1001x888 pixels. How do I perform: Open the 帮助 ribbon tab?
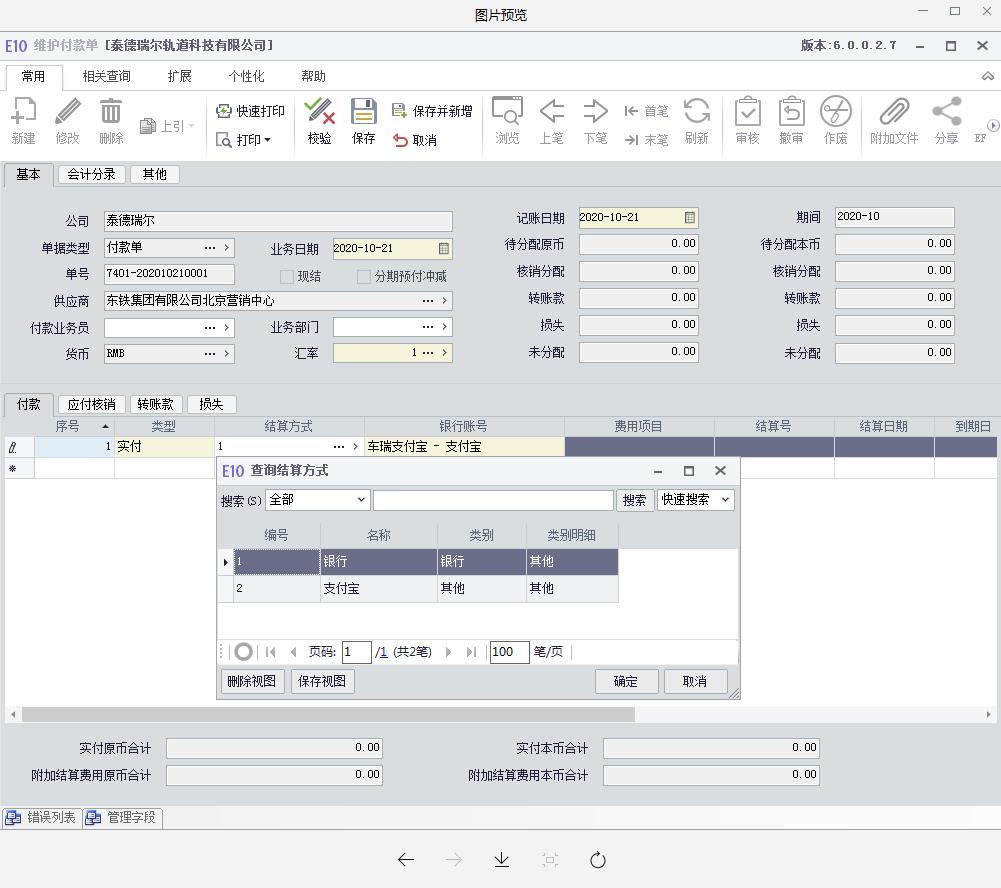click(313, 77)
